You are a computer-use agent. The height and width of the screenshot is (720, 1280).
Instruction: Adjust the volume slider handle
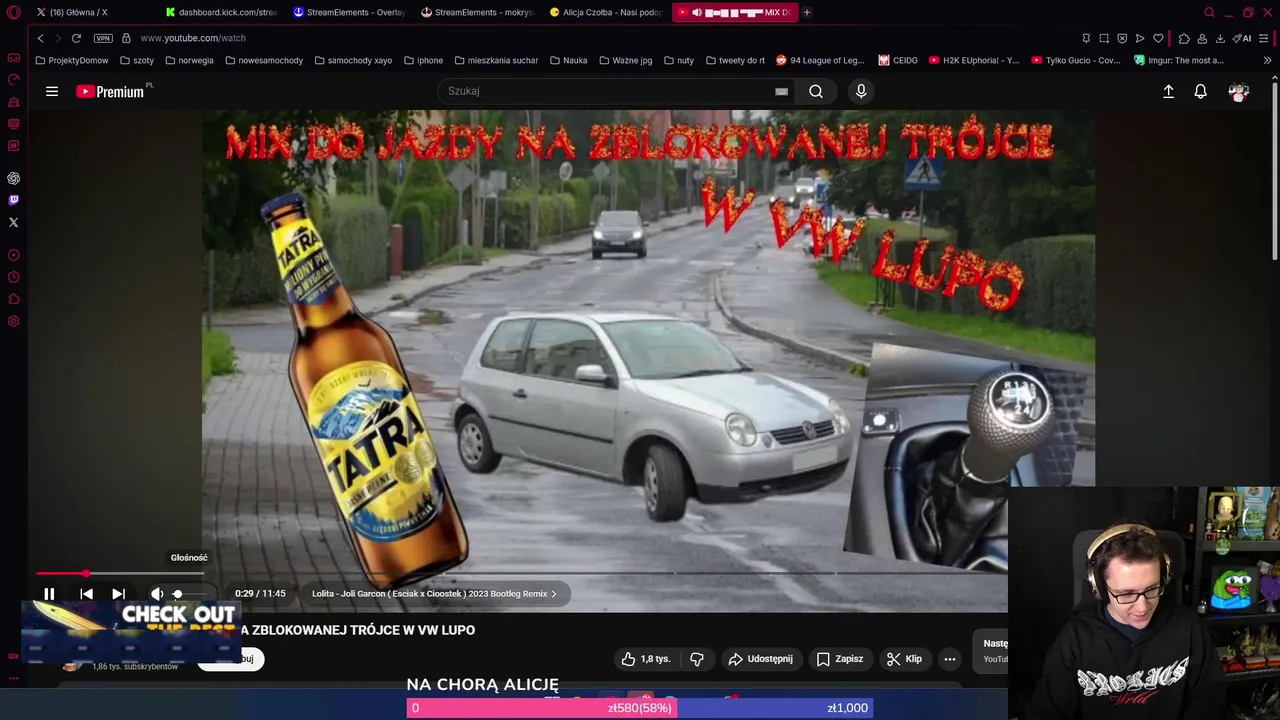click(x=177, y=594)
